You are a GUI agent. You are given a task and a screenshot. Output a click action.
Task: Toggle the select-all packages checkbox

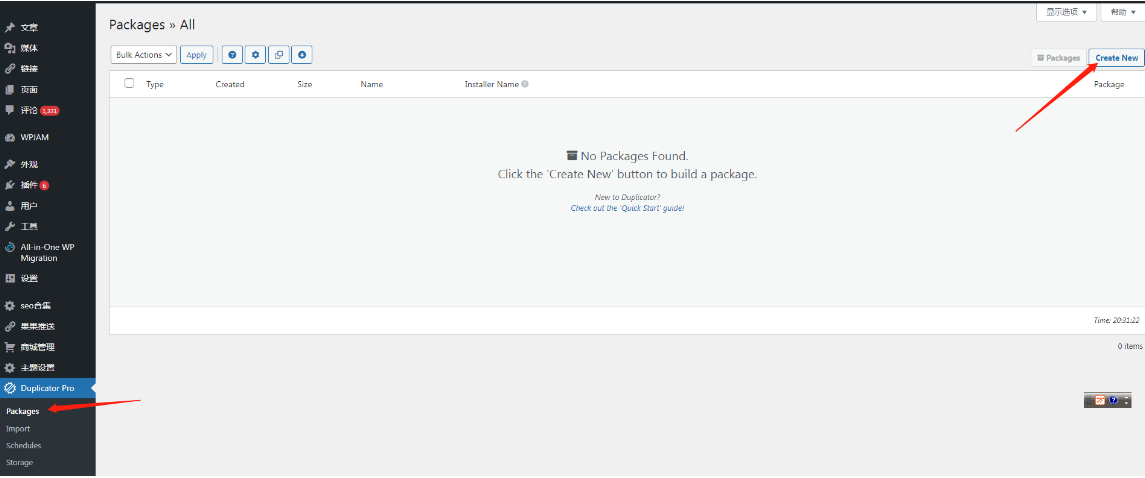pyautogui.click(x=129, y=84)
